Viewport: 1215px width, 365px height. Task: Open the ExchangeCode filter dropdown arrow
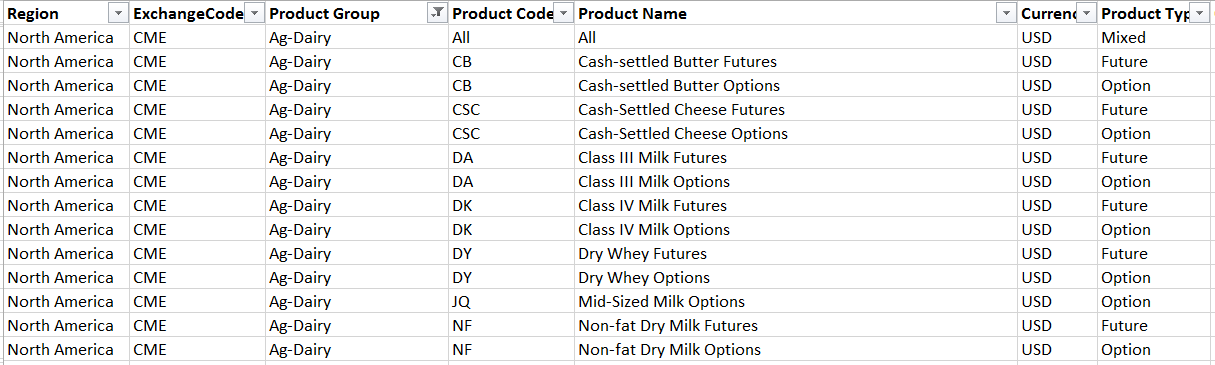(x=254, y=13)
